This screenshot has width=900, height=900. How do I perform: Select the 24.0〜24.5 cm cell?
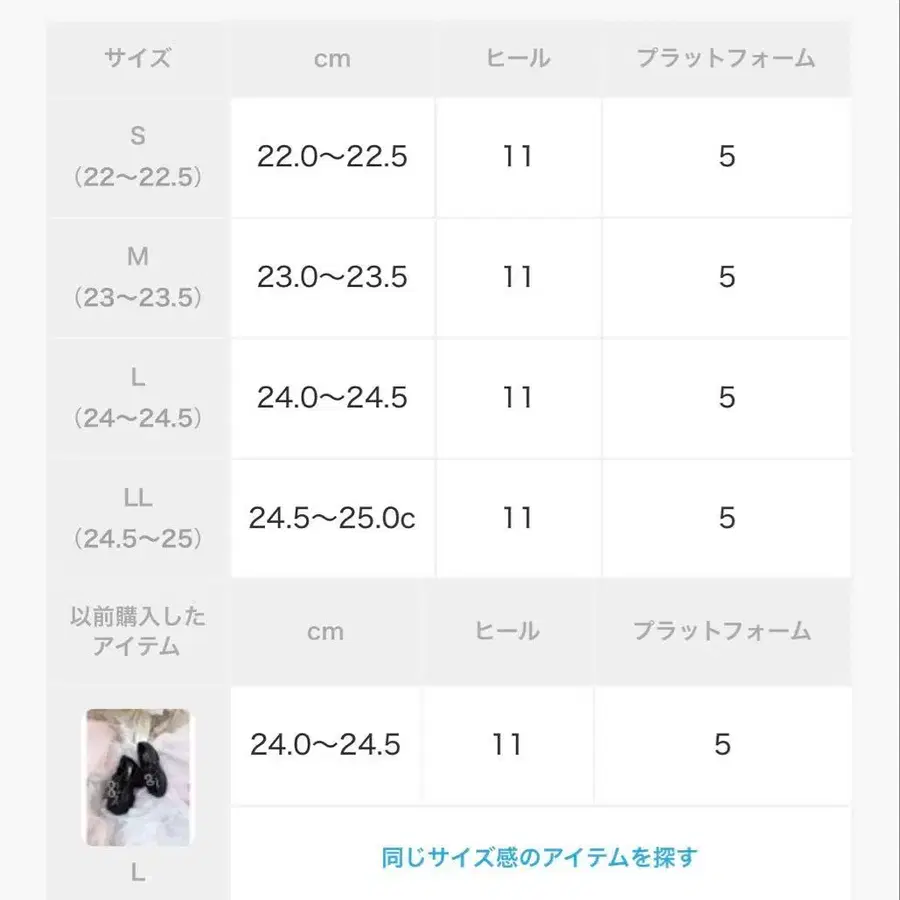[x=332, y=397]
